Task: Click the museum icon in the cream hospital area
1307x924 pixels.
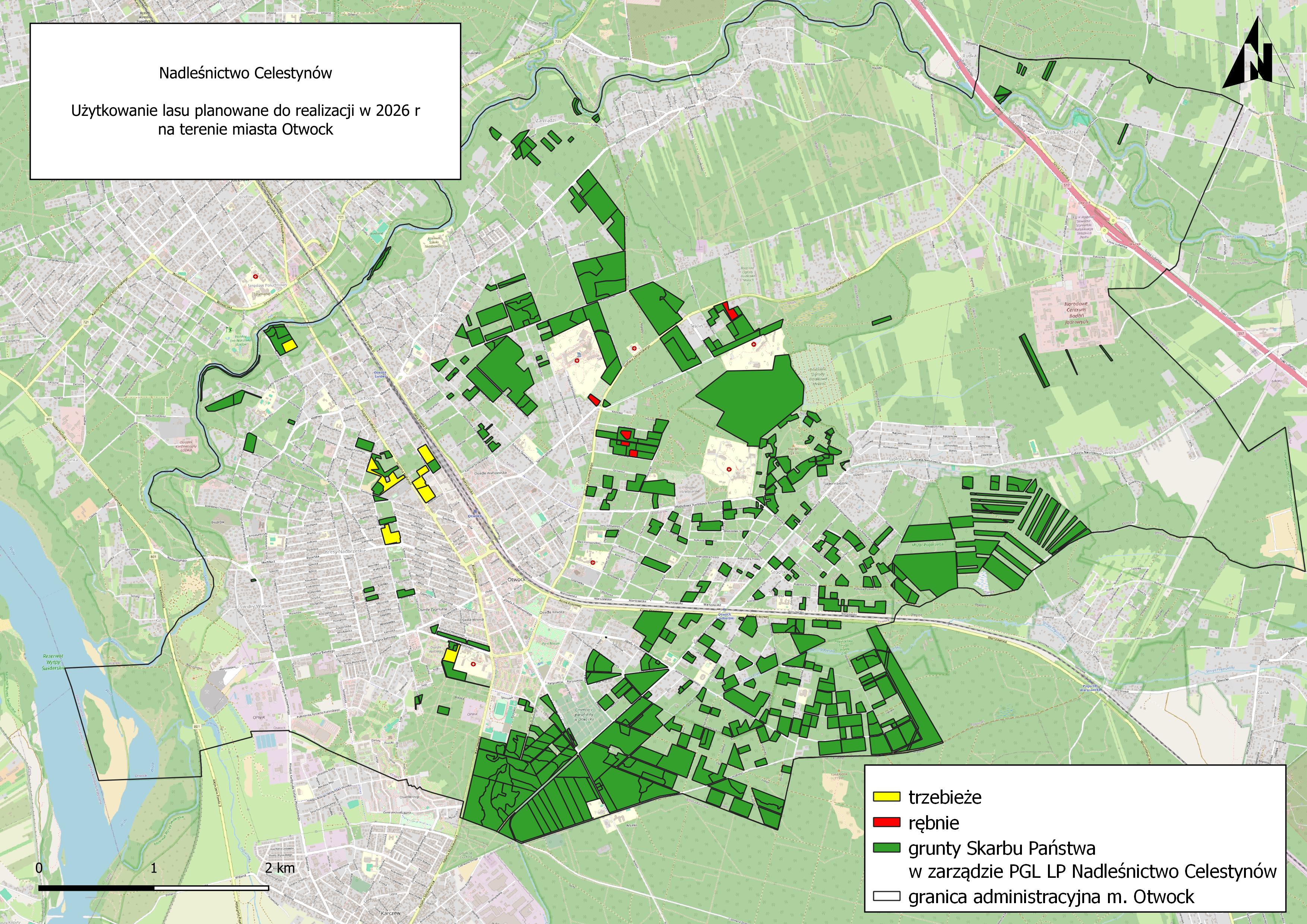Action: click(x=579, y=354)
